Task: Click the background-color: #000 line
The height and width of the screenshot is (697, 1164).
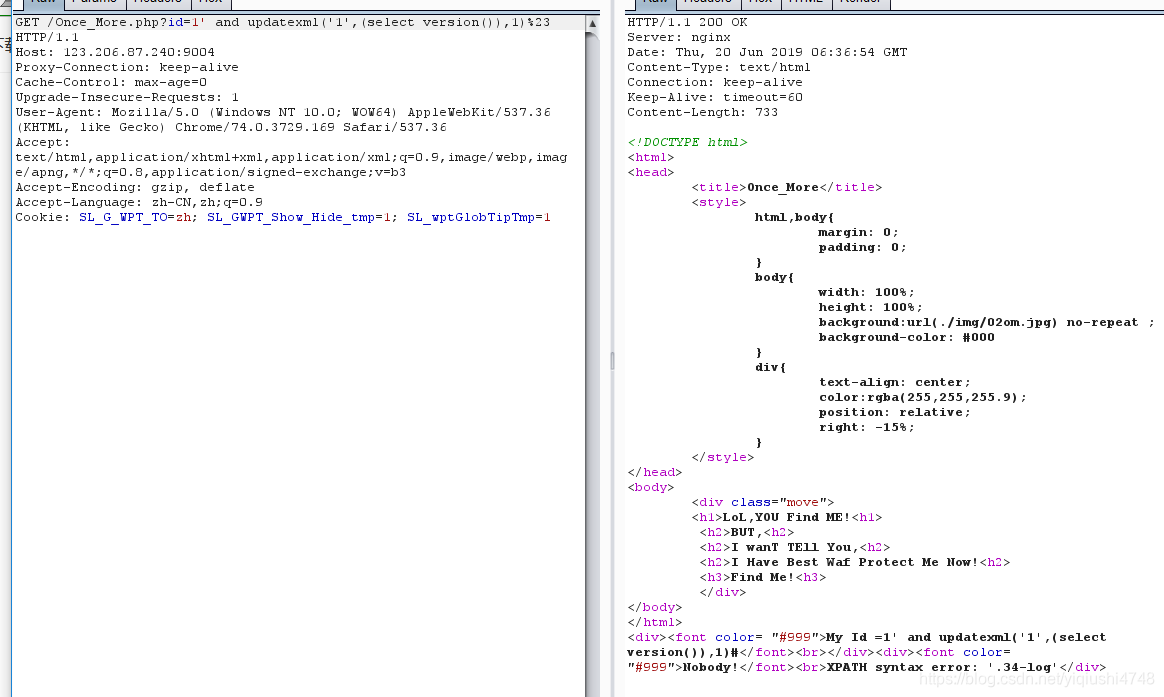Action: point(906,337)
